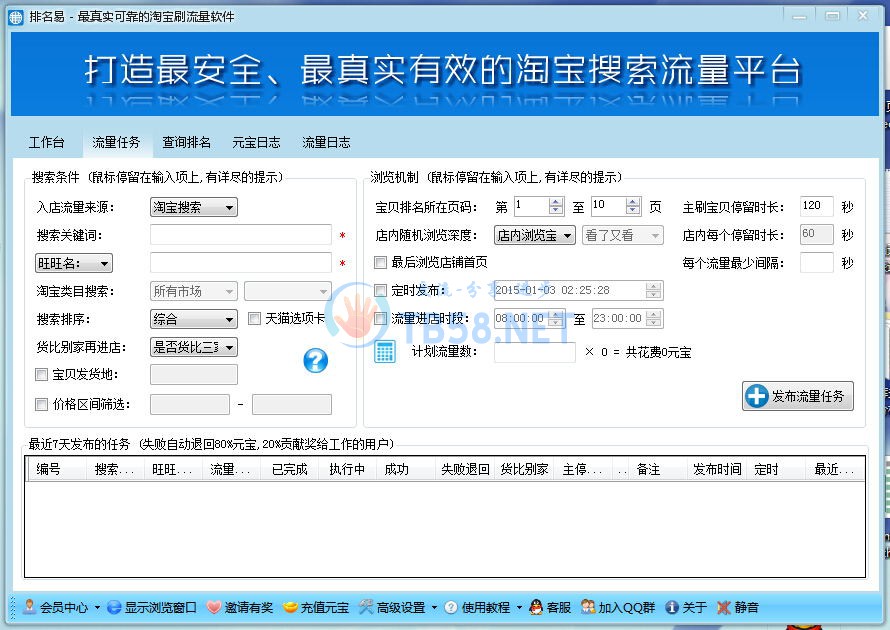The image size is (890, 630).
Task: Click the end page number stepper showing 10
Action: click(616, 206)
